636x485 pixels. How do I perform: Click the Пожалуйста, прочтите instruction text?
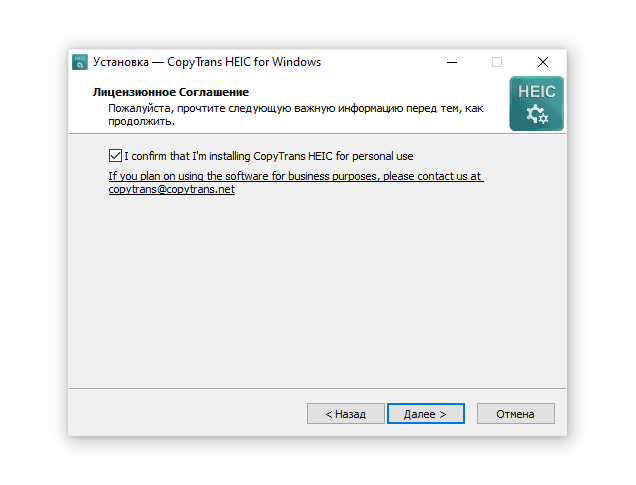click(296, 115)
